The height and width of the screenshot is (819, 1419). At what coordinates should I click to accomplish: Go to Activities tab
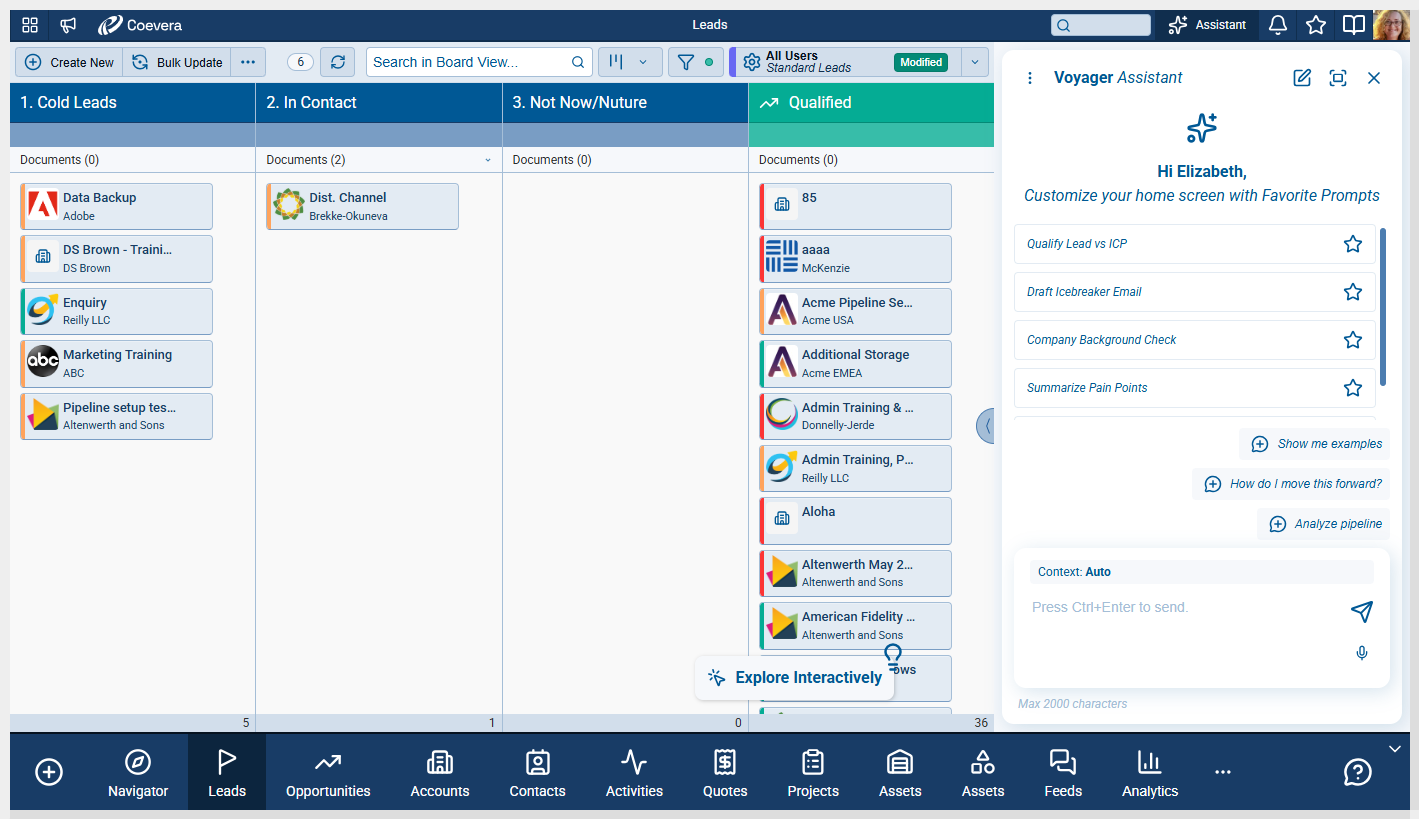(634, 773)
